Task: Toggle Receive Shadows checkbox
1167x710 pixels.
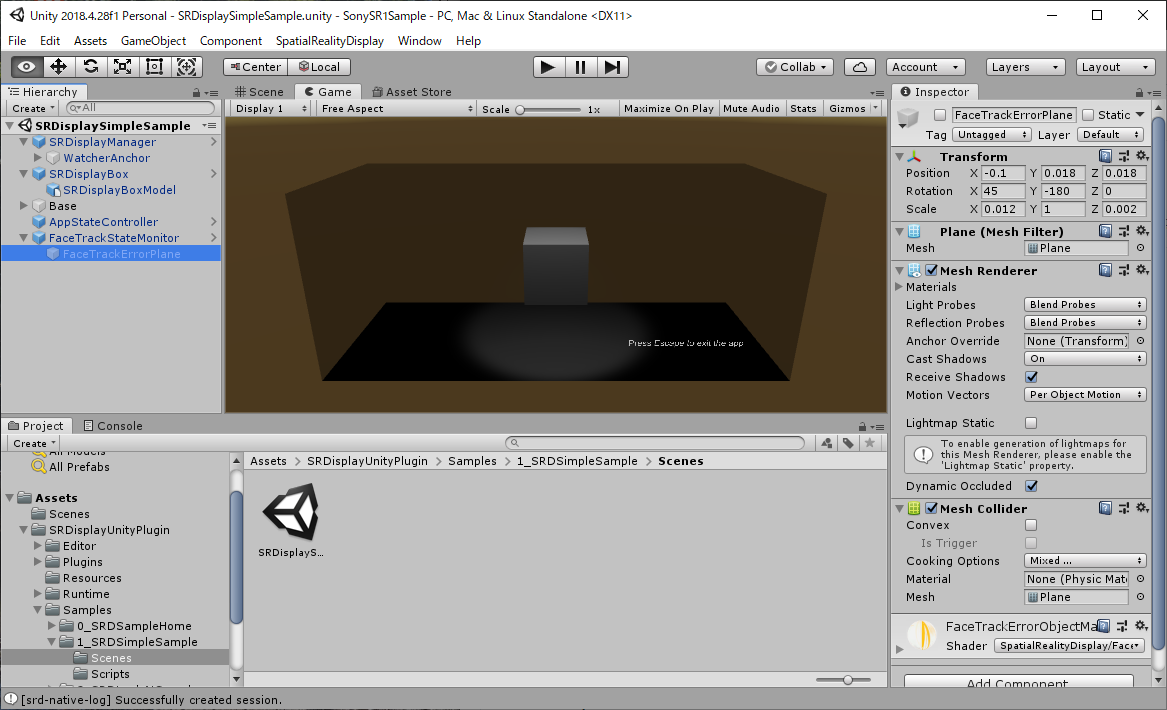Action: click(1032, 377)
